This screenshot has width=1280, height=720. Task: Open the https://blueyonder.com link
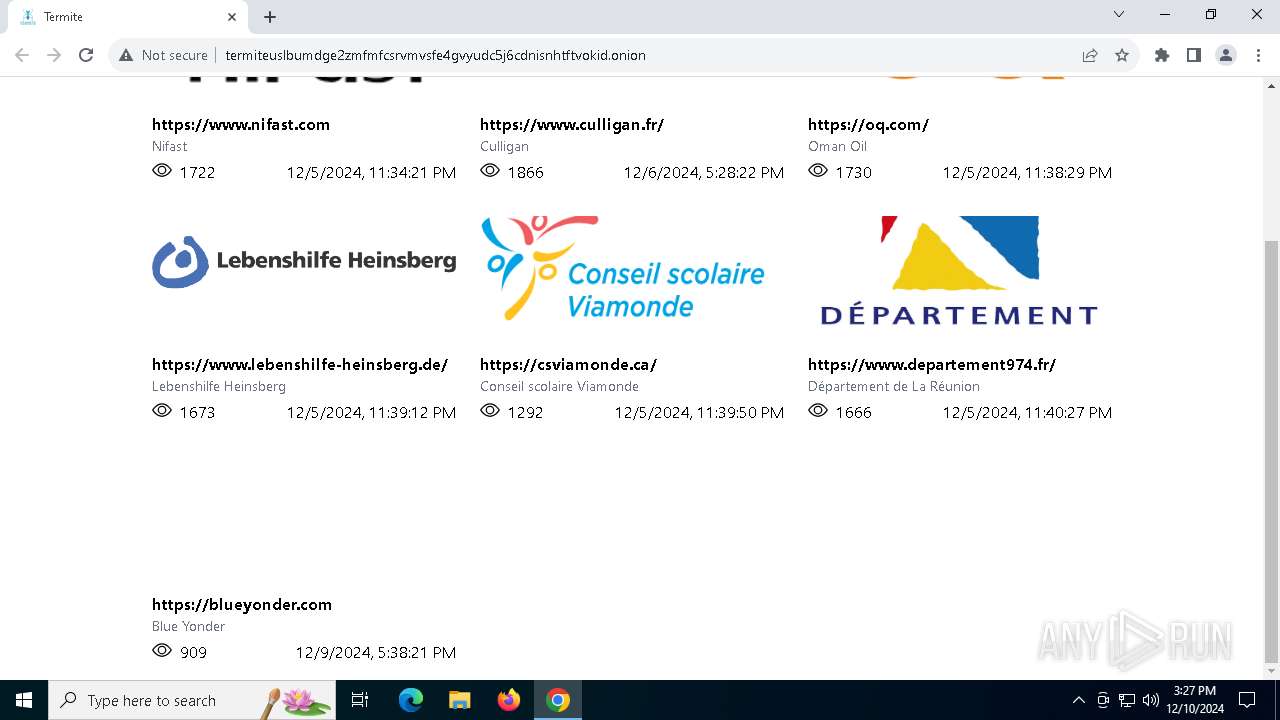click(x=242, y=604)
